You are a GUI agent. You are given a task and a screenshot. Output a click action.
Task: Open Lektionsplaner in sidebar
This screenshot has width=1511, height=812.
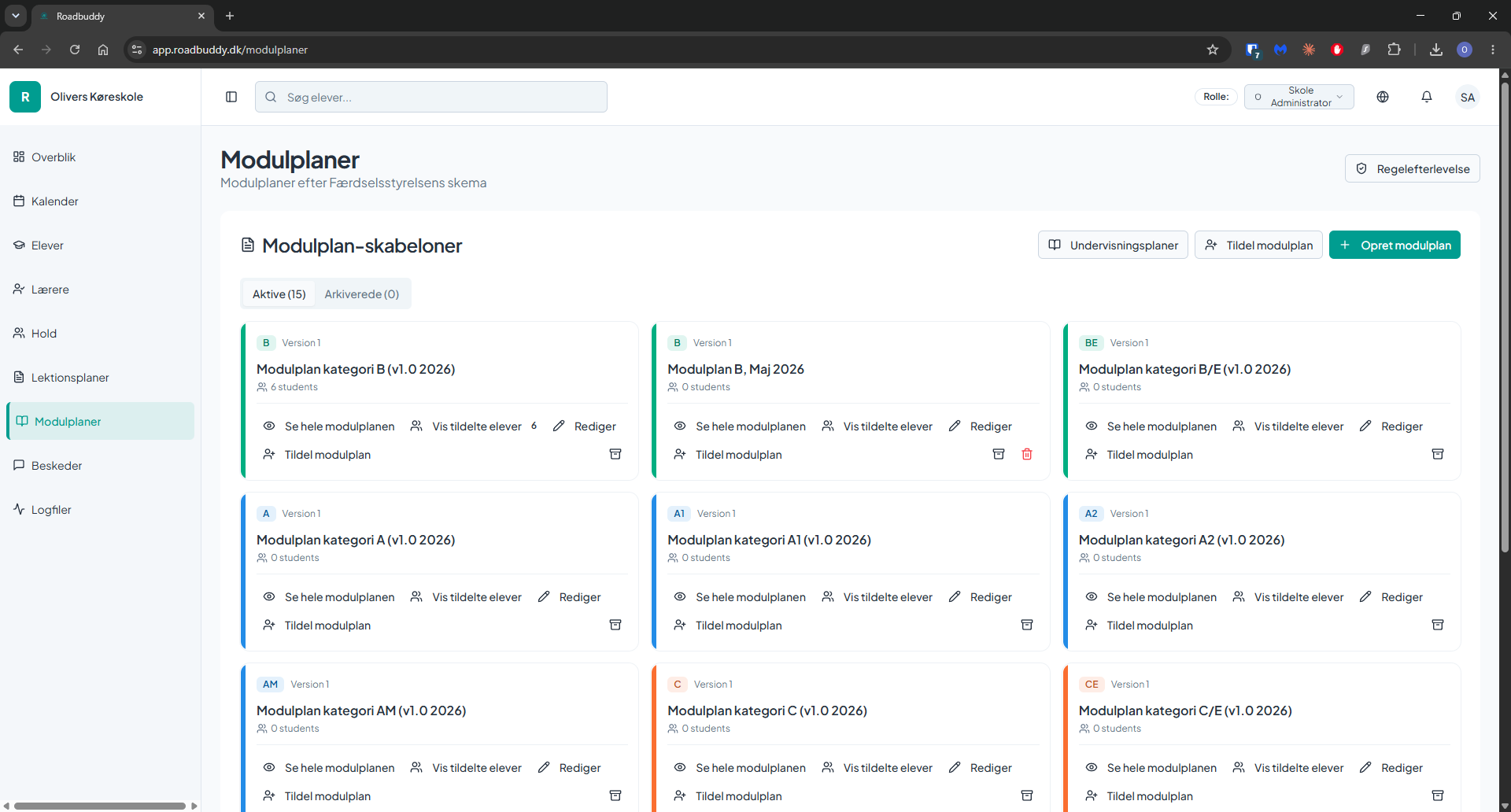point(101,377)
